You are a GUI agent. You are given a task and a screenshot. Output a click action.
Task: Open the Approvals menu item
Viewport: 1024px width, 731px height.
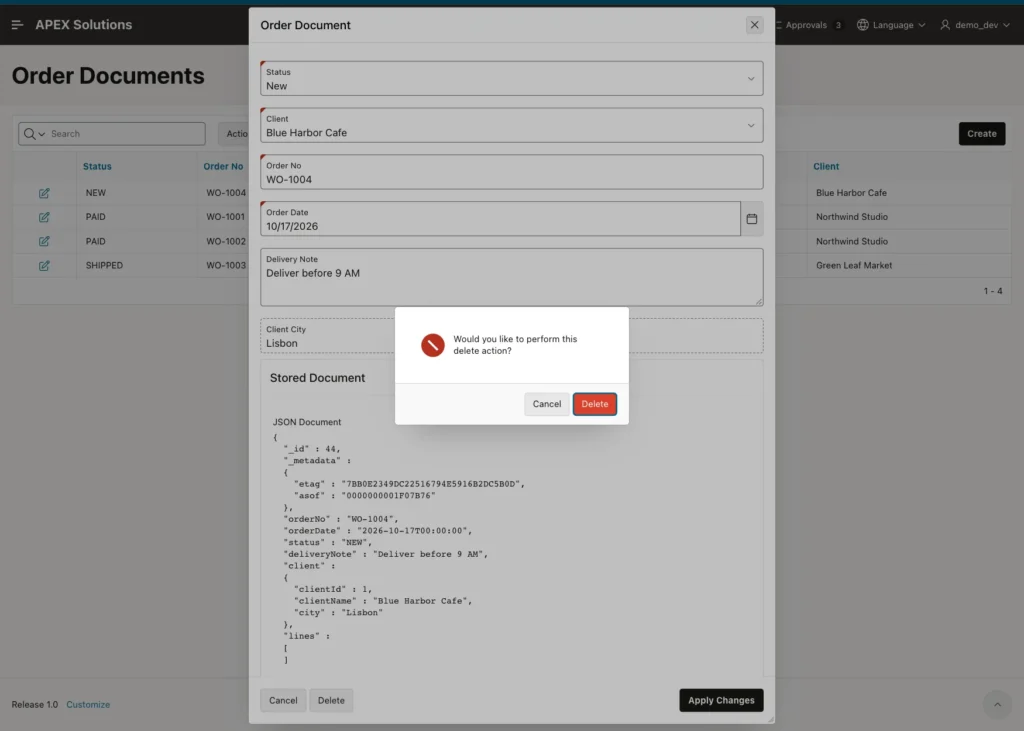point(809,25)
